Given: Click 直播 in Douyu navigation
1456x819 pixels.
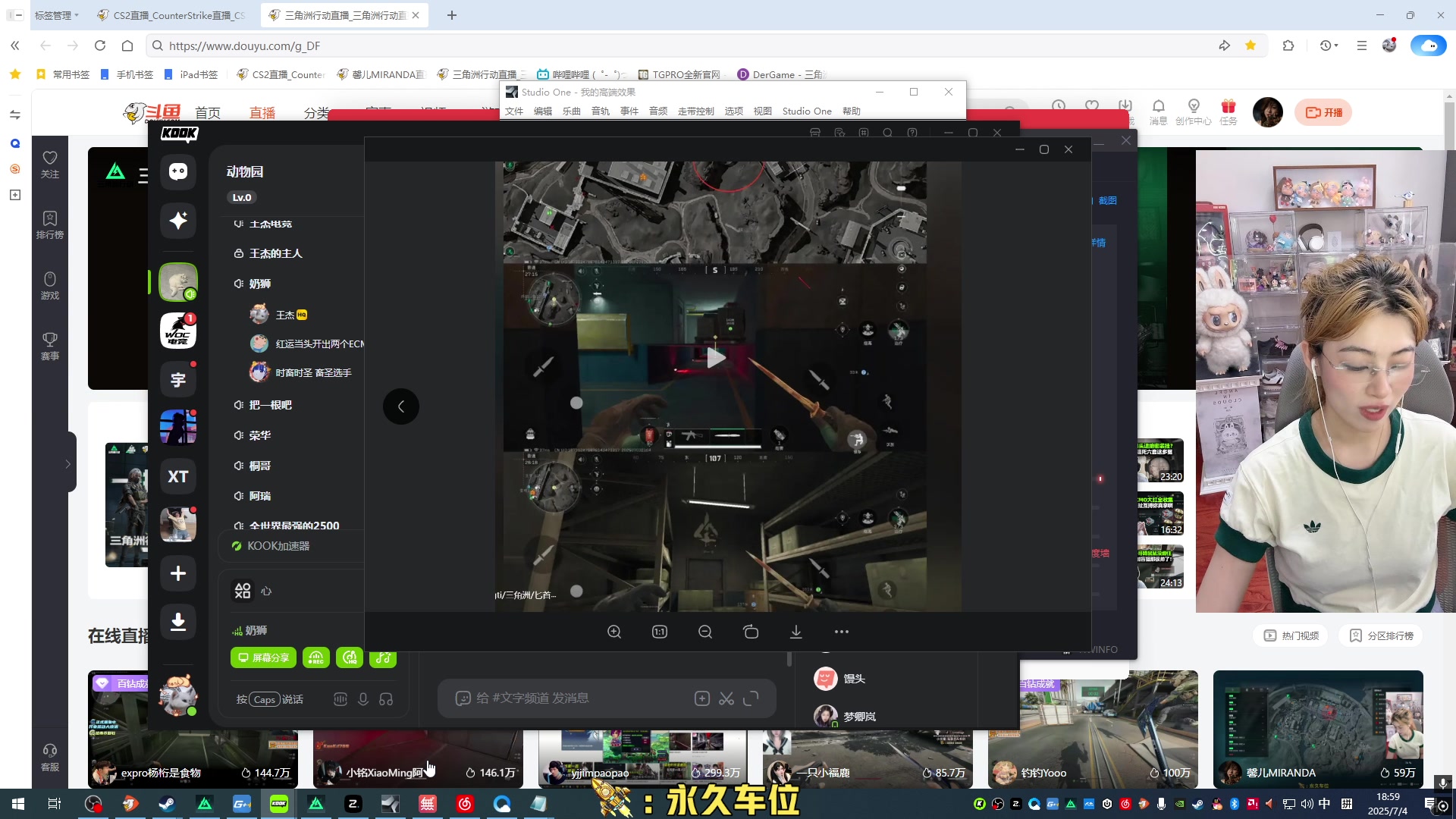Looking at the screenshot, I should tap(262, 112).
